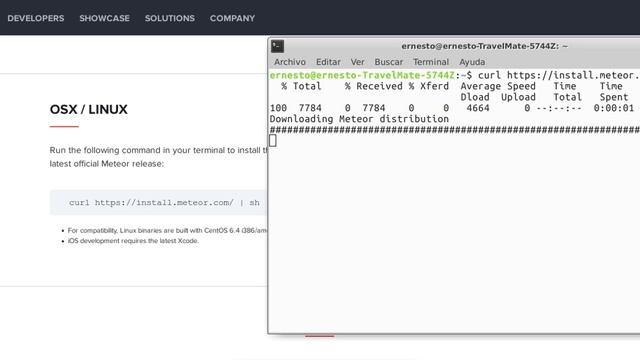The image size is (640, 360).
Task: Open the Buscar menu in terminal
Action: click(389, 62)
